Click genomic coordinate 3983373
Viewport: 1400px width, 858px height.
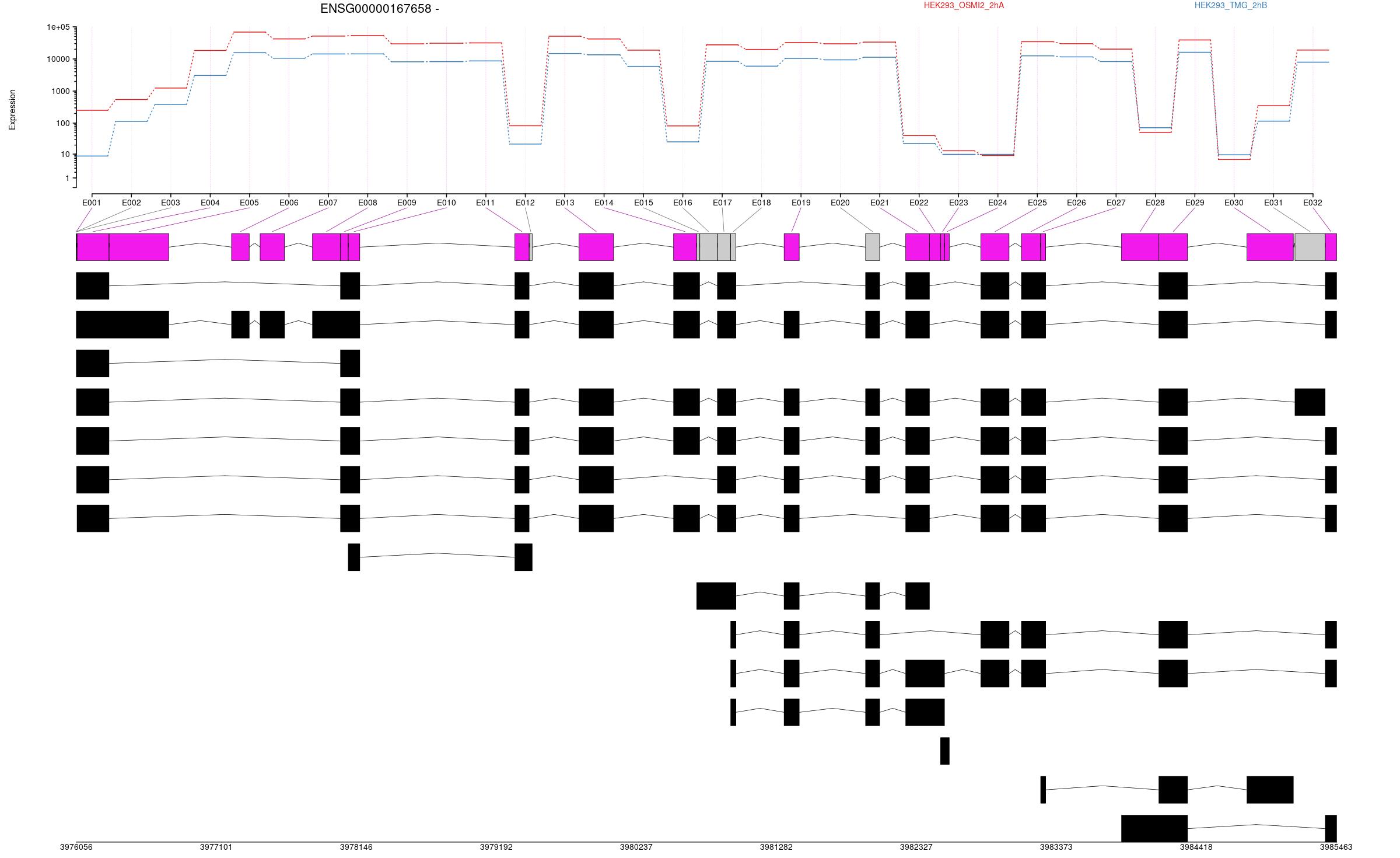click(x=1056, y=847)
